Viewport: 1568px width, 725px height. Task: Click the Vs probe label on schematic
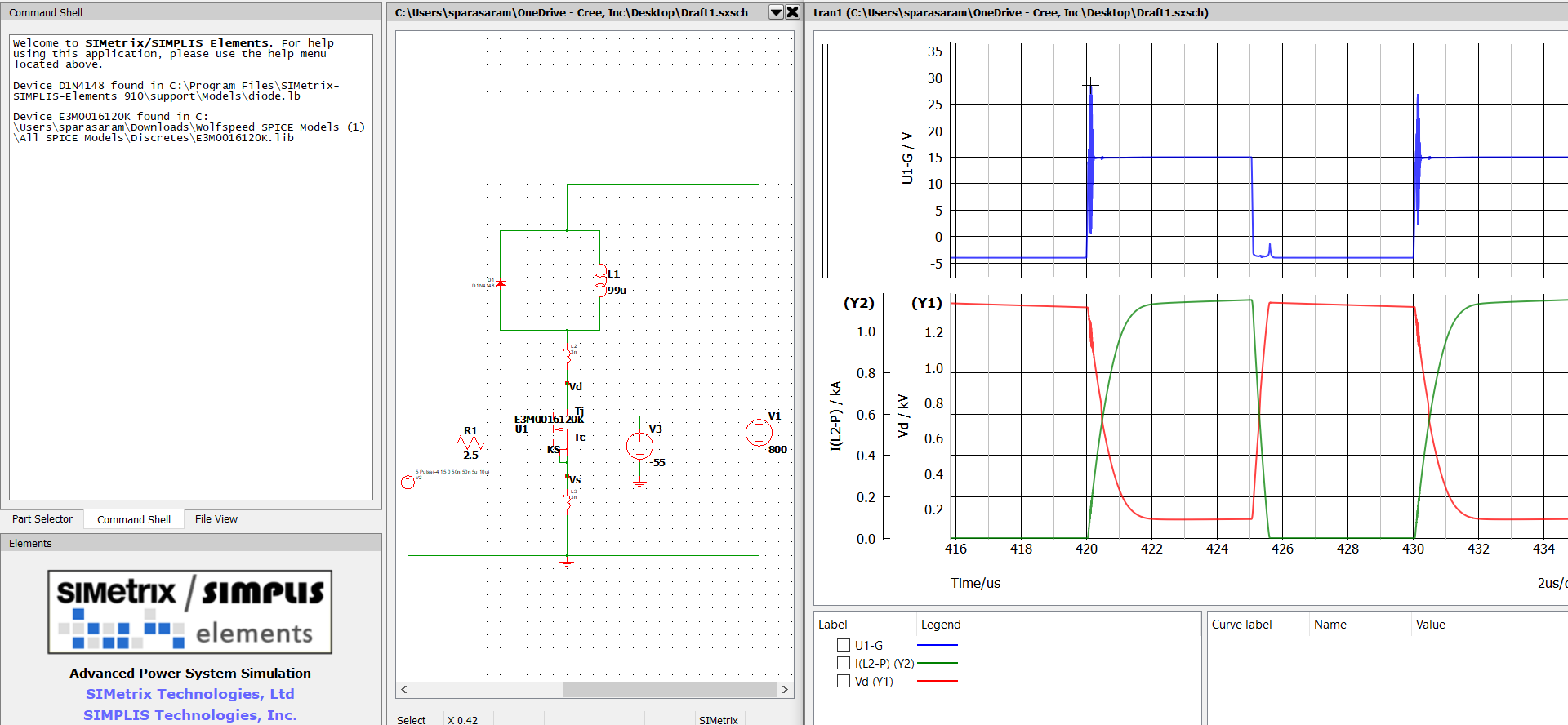[575, 480]
